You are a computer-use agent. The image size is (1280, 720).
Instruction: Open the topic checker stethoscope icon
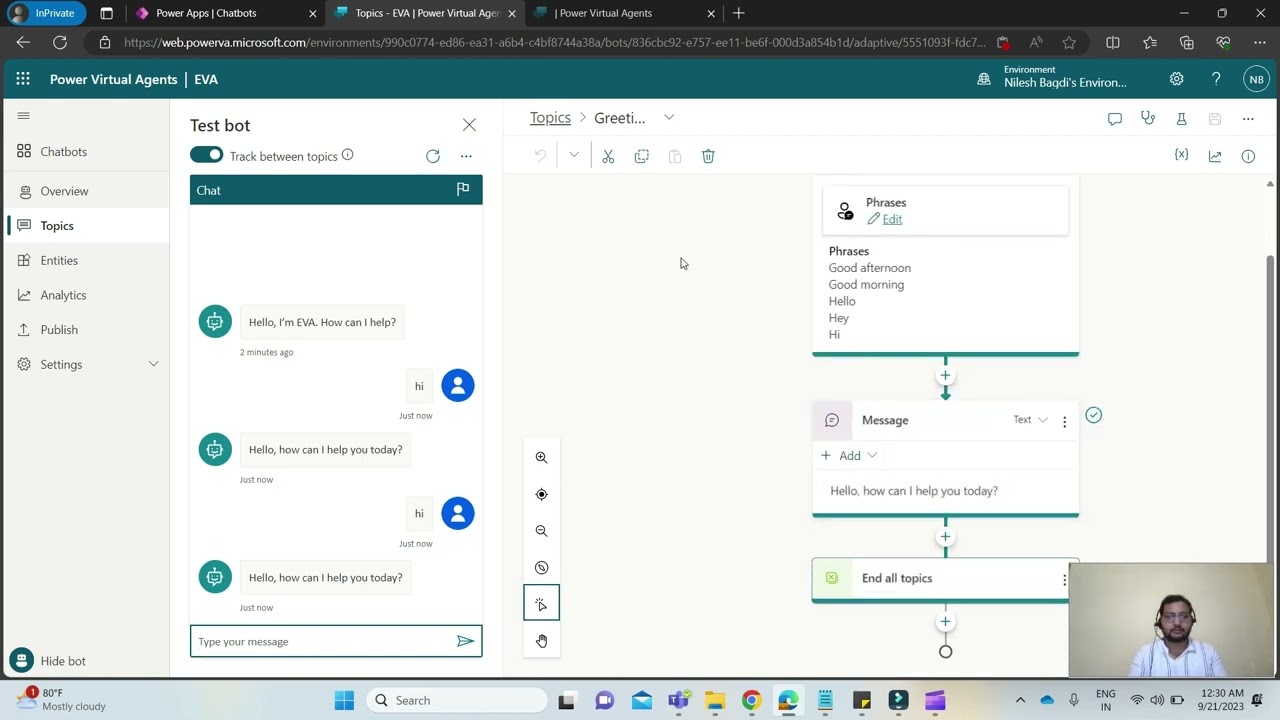pos(1148,119)
